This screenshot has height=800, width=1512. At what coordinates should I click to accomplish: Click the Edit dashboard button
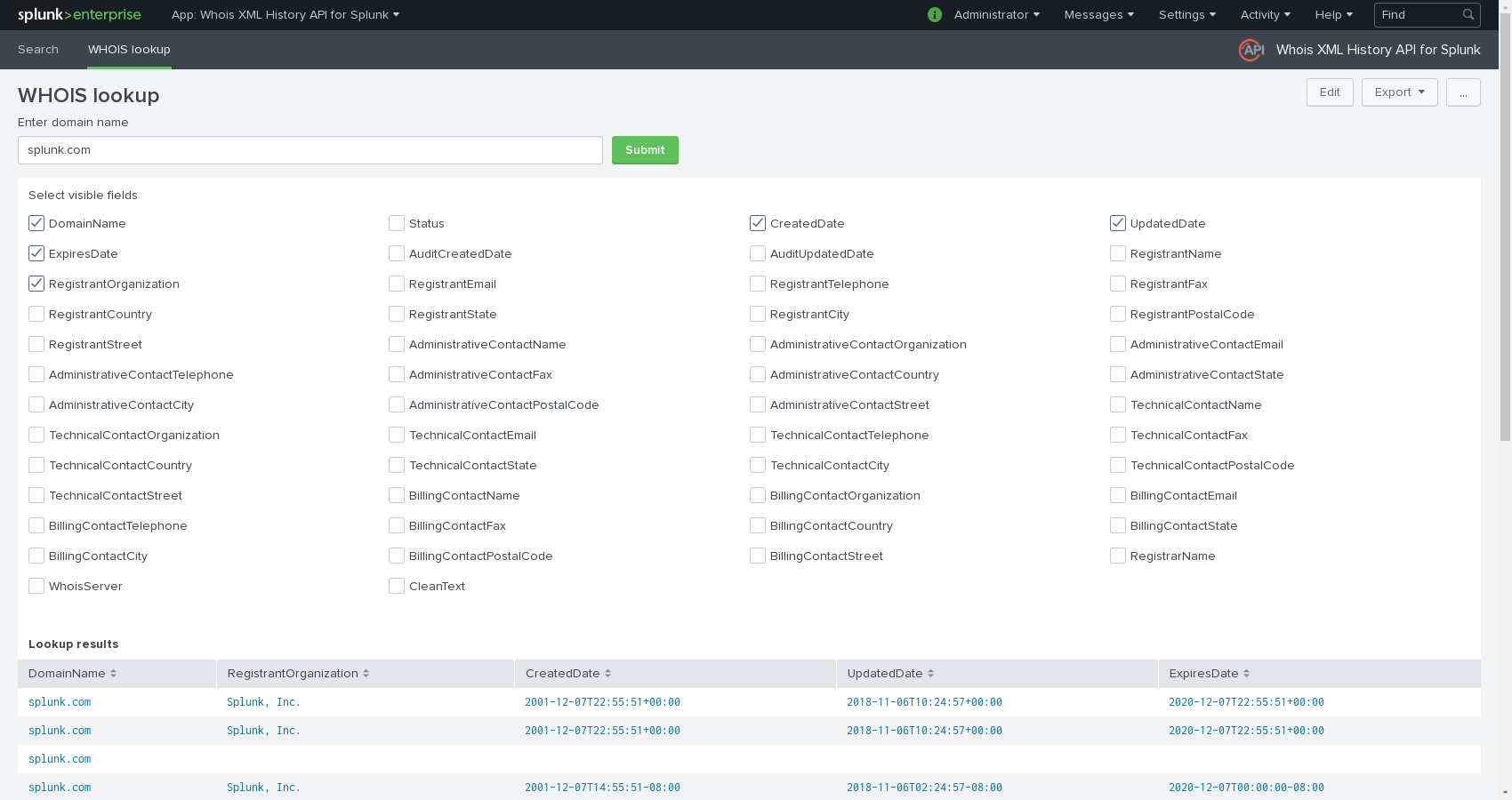click(x=1330, y=92)
